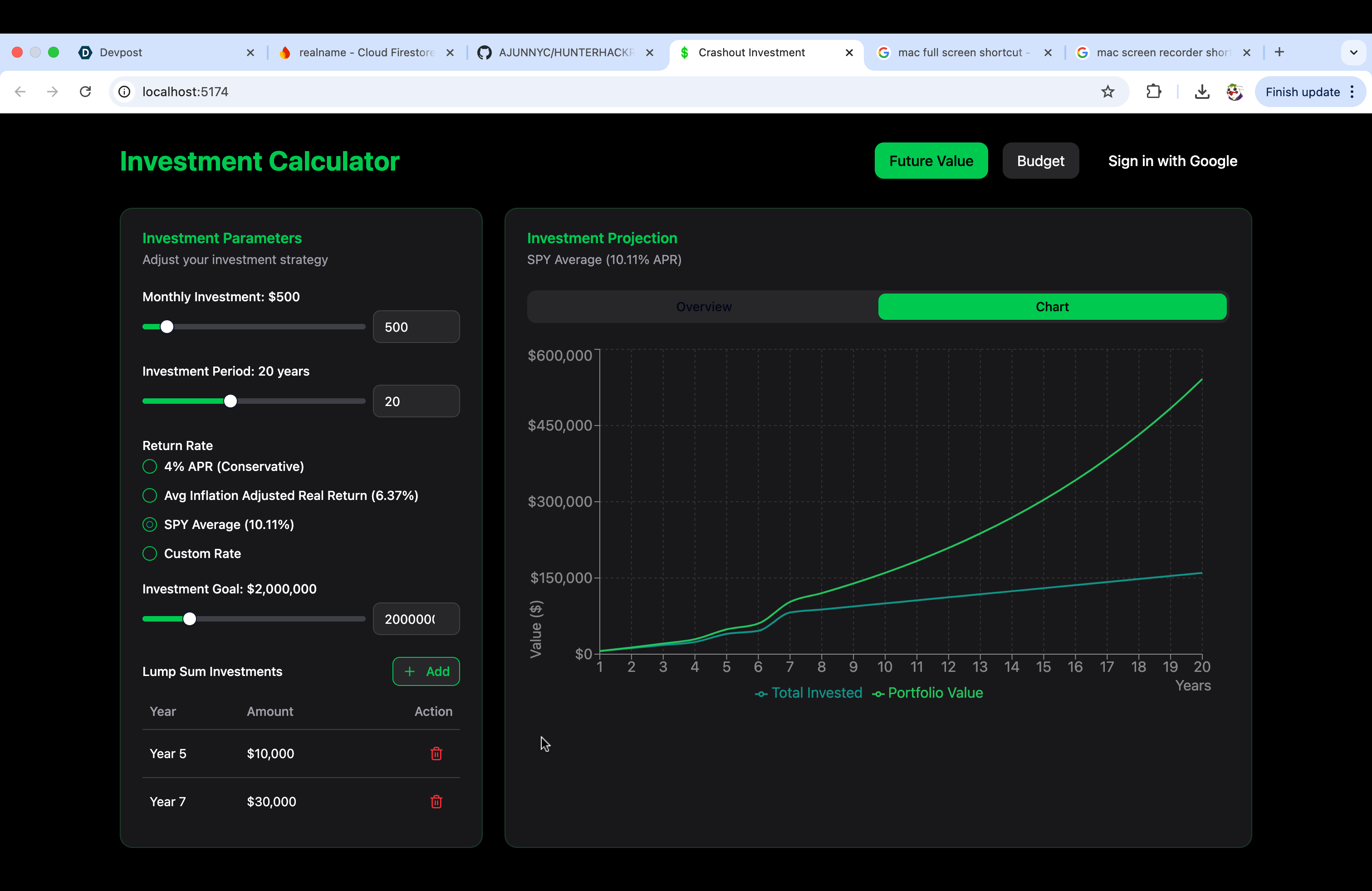Delete the Year 5 lump sum investment
1372x891 pixels.
[x=436, y=753]
